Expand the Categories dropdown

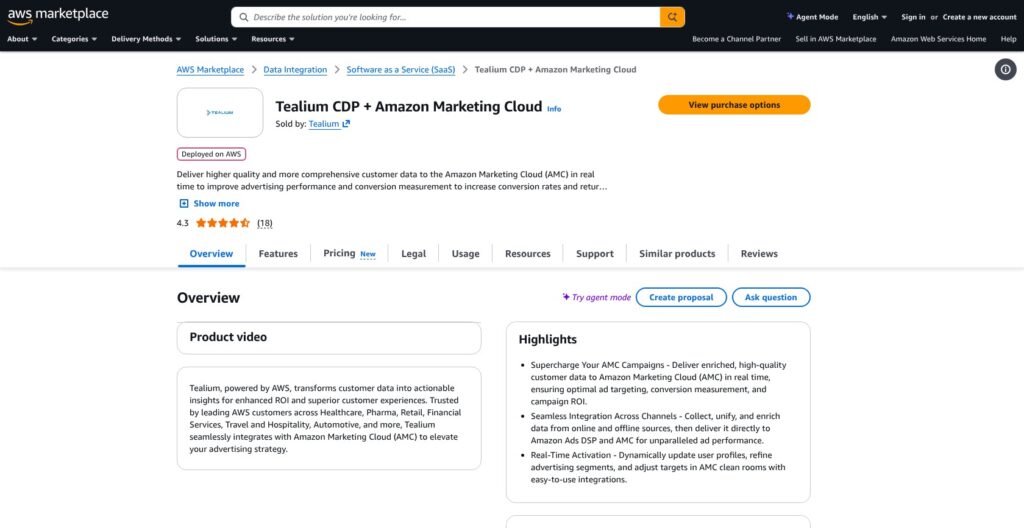[x=74, y=39]
